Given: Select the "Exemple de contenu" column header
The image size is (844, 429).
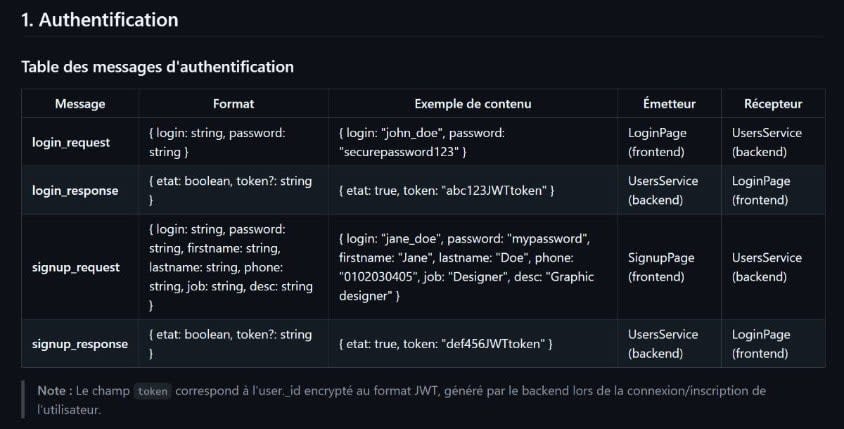Looking at the screenshot, I should pos(473,104).
